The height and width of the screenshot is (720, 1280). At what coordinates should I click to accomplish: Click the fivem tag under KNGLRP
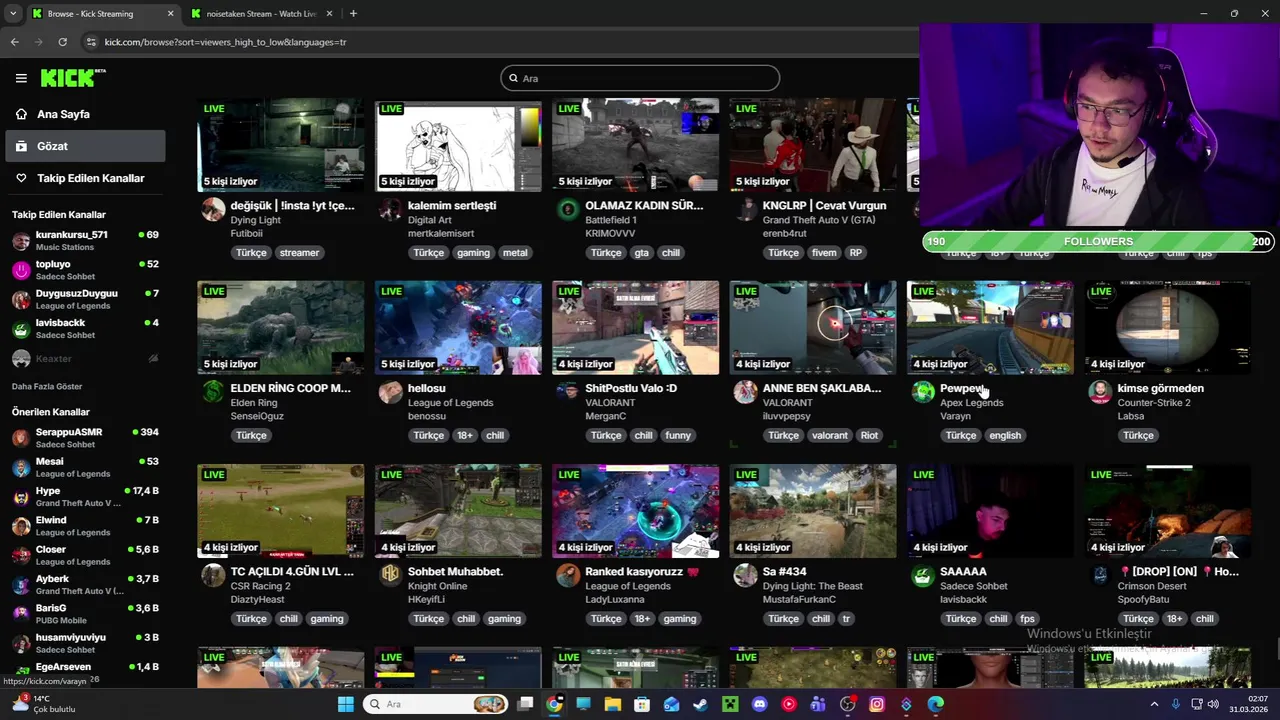coord(824,253)
